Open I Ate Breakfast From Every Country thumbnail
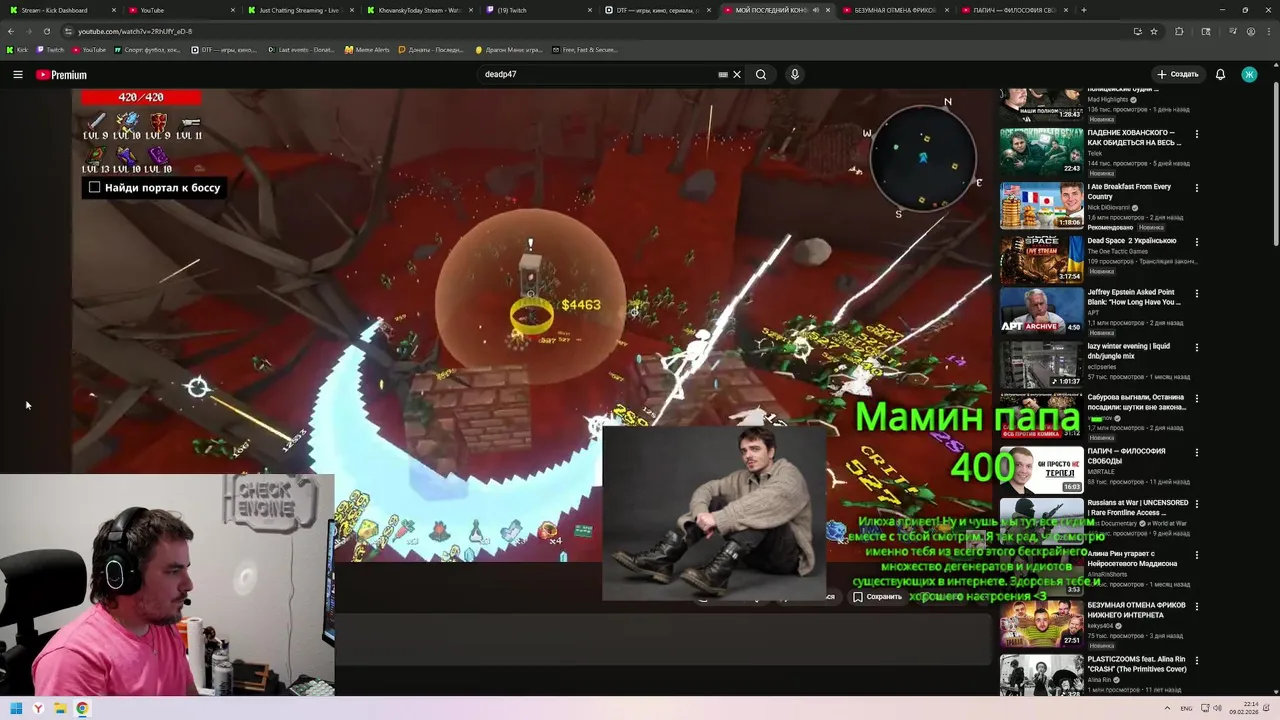The image size is (1280, 720). click(x=1041, y=205)
